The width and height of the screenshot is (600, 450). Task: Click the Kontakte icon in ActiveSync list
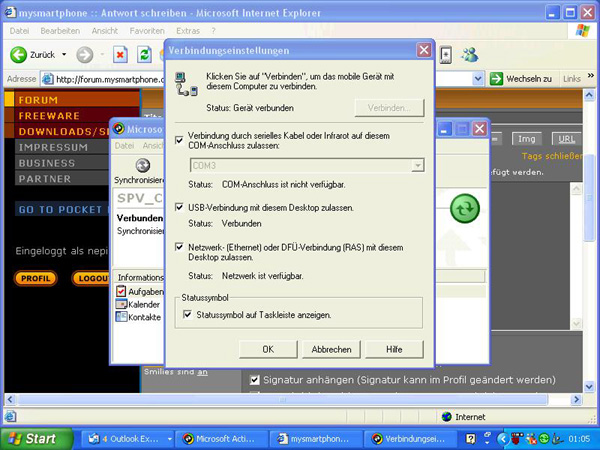(x=121, y=317)
